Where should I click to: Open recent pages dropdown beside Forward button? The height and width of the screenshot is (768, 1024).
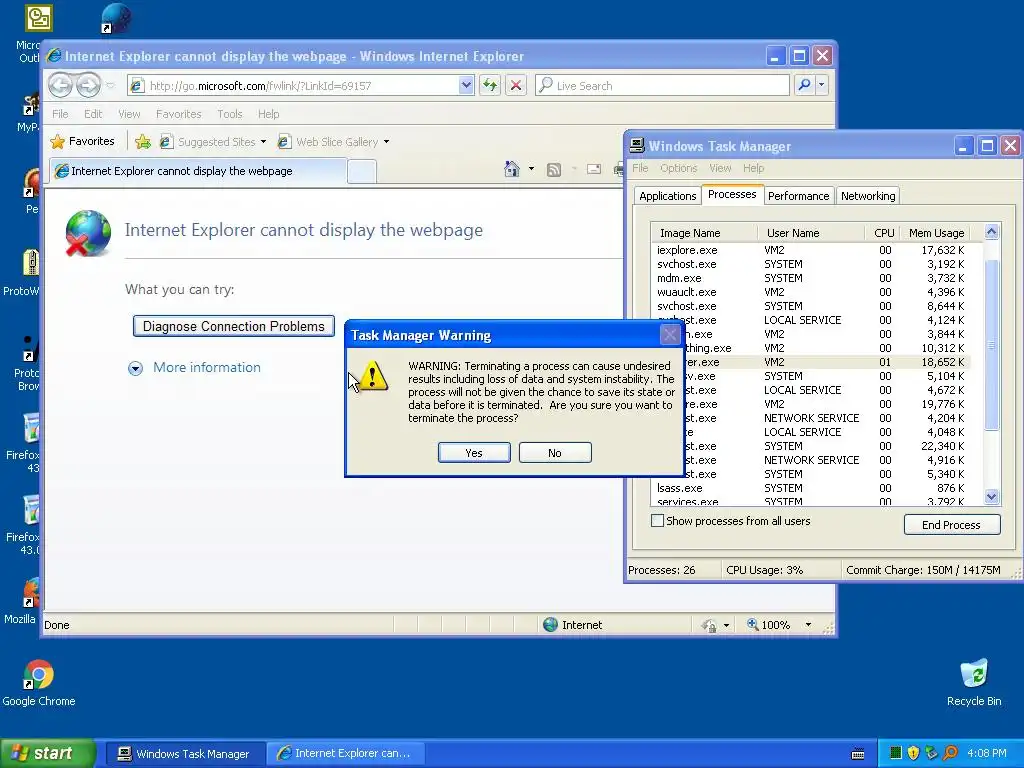[x=110, y=86]
